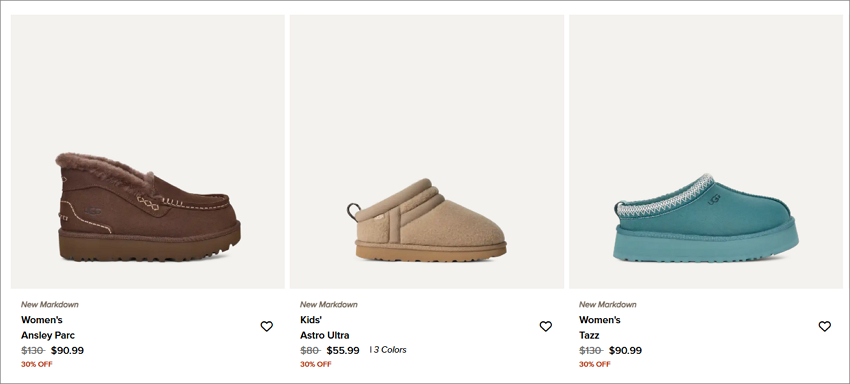Click 30% OFF text under Tazz

tap(594, 364)
